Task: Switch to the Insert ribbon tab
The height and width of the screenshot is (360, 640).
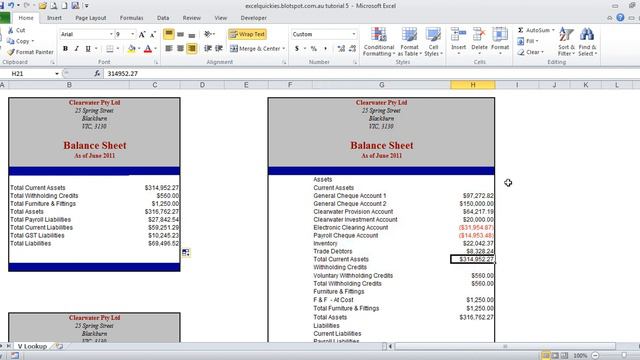Action: pos(54,18)
